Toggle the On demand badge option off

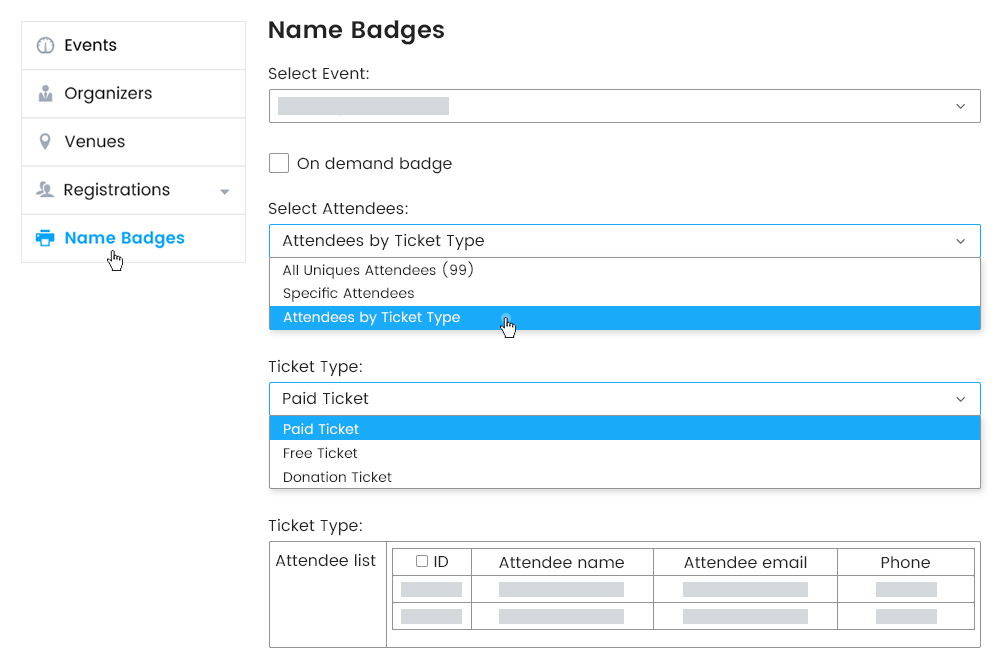[278, 163]
